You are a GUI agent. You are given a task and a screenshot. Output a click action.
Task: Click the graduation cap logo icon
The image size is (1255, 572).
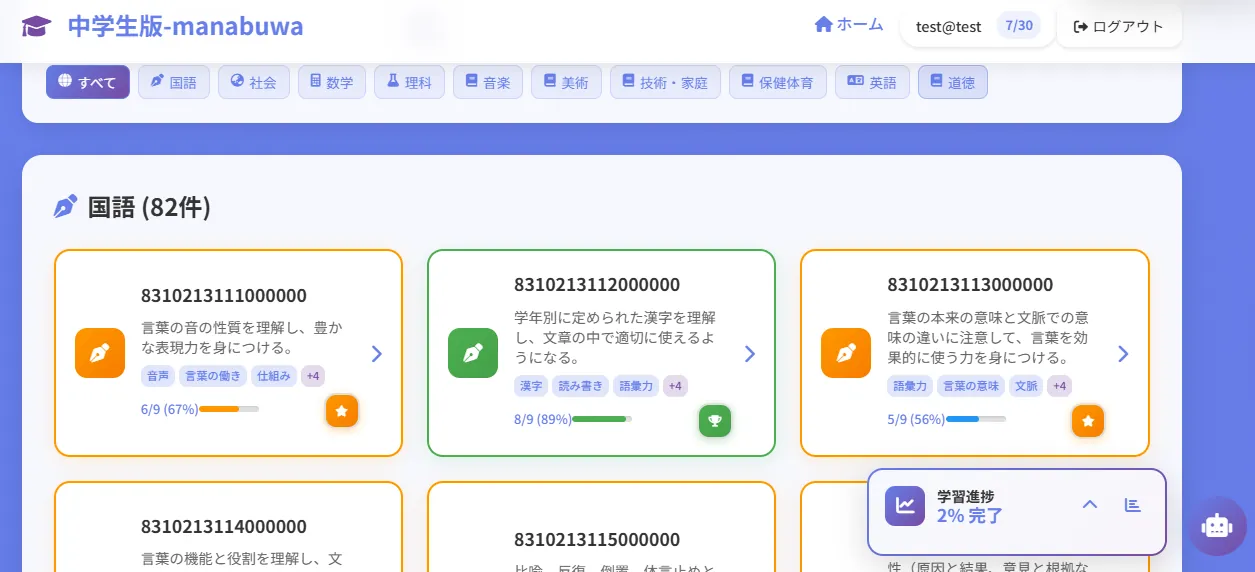36,26
